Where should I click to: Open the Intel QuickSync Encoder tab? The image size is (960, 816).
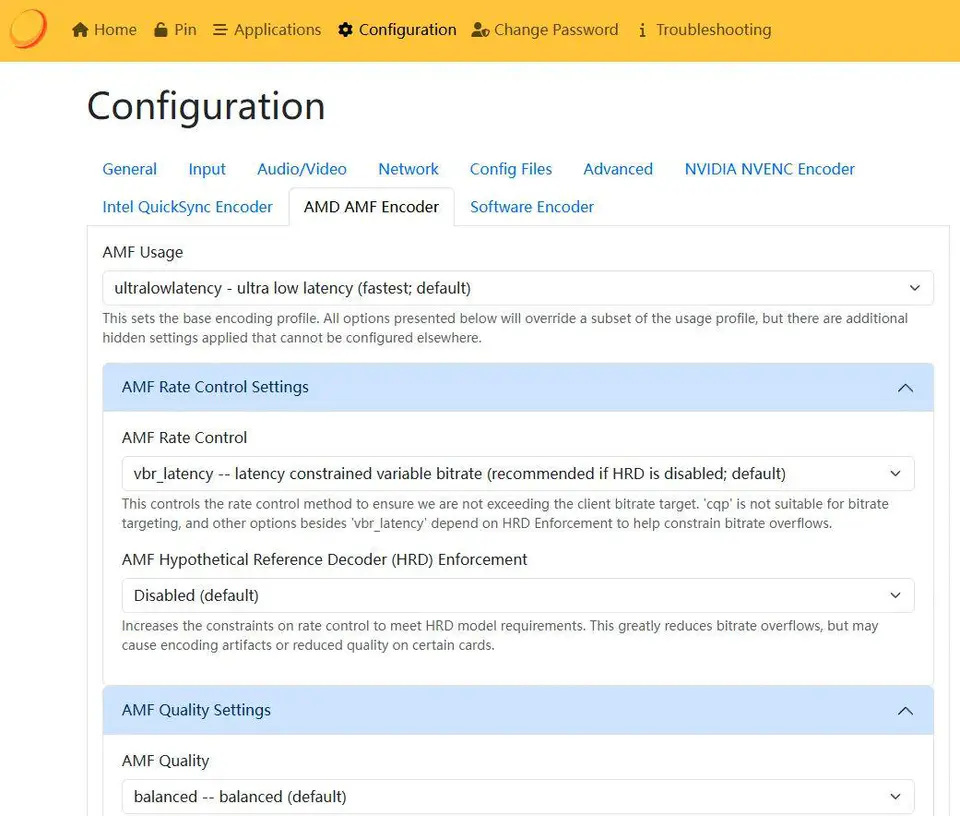click(x=187, y=207)
